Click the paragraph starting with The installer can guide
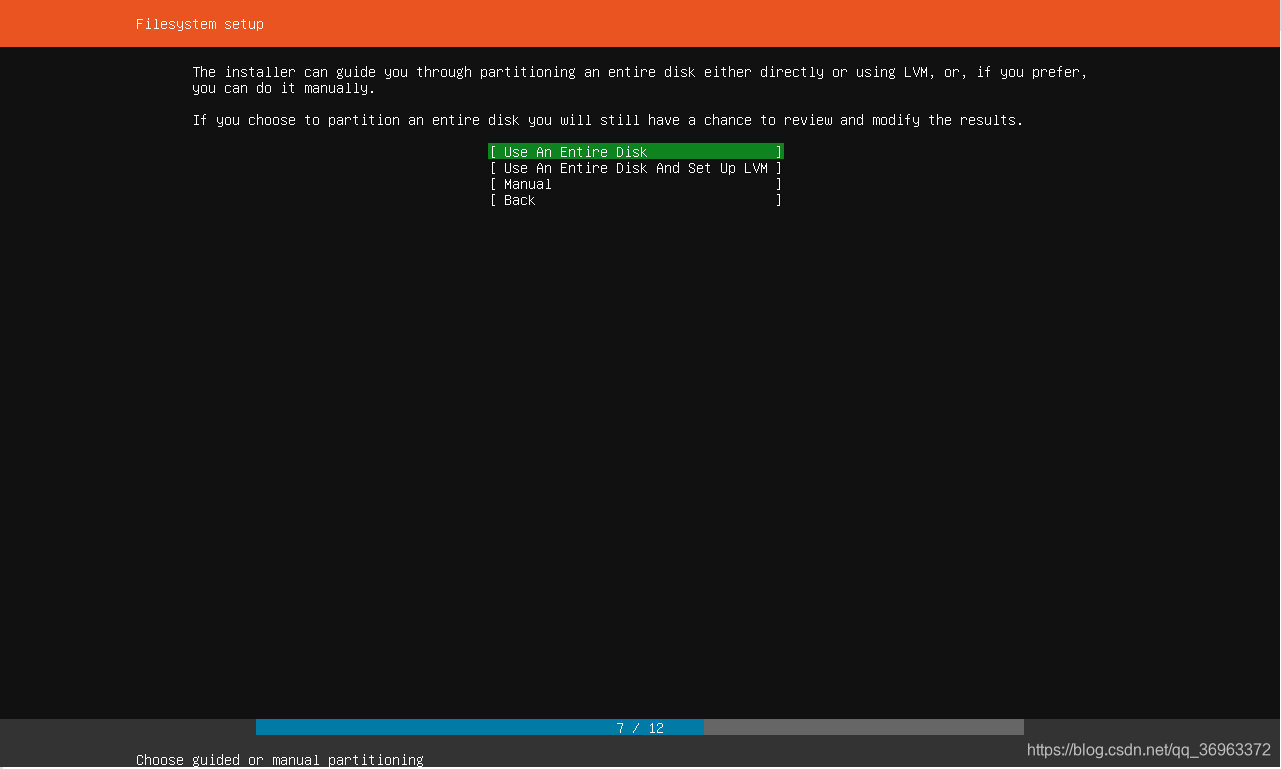The image size is (1281, 769). tap(640, 80)
